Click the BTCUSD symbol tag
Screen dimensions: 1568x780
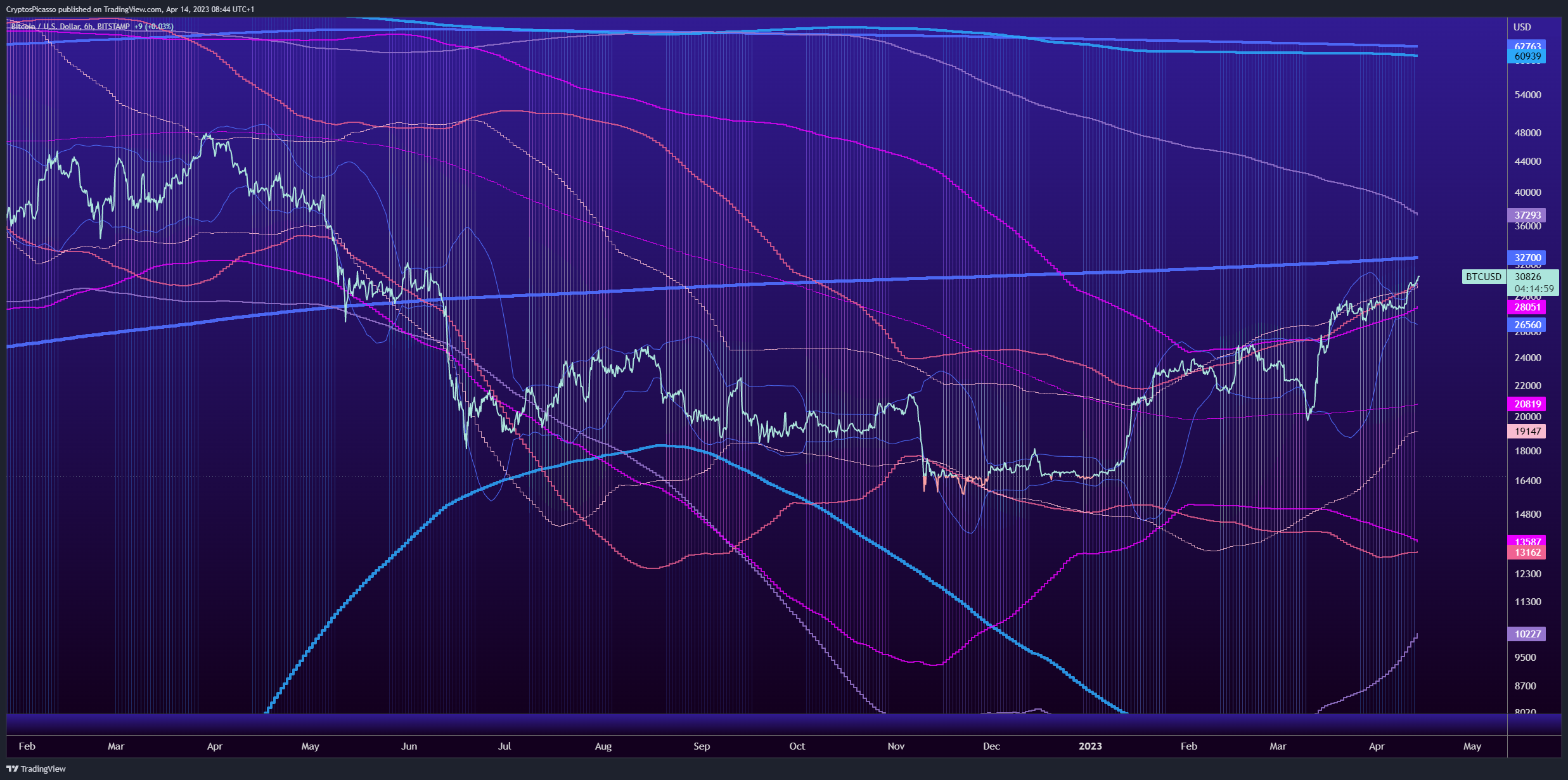pyautogui.click(x=1484, y=277)
